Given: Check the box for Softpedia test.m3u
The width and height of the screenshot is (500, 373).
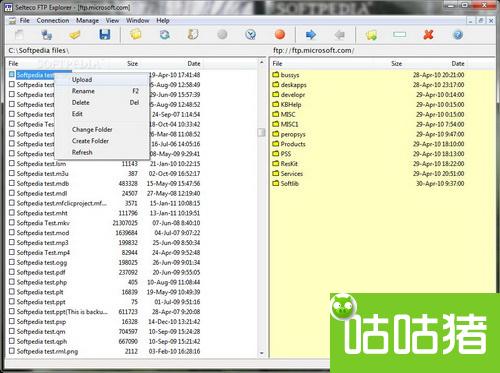Looking at the screenshot, I should click(x=12, y=173).
